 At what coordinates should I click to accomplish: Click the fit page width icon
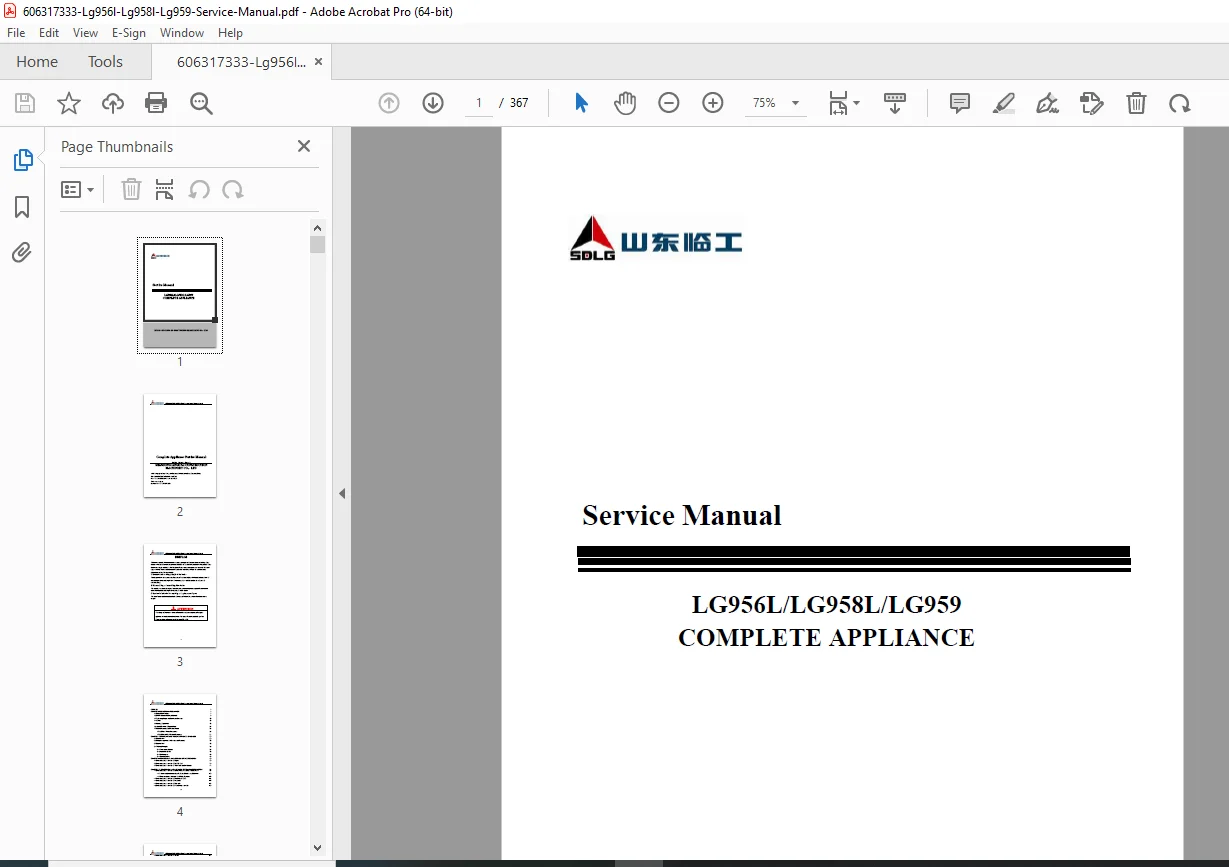(x=838, y=103)
